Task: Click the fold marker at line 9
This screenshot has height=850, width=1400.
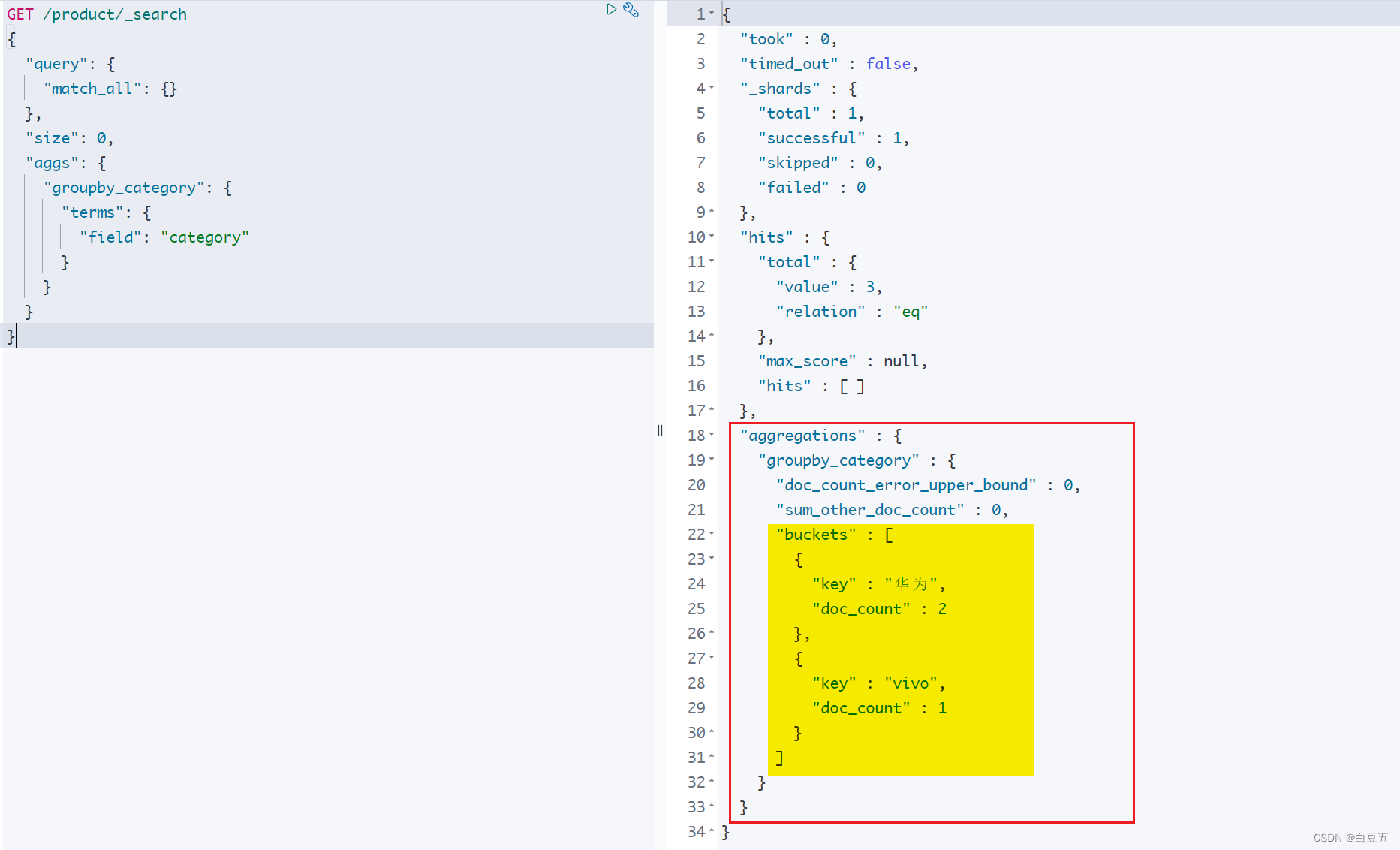Action: (712, 212)
